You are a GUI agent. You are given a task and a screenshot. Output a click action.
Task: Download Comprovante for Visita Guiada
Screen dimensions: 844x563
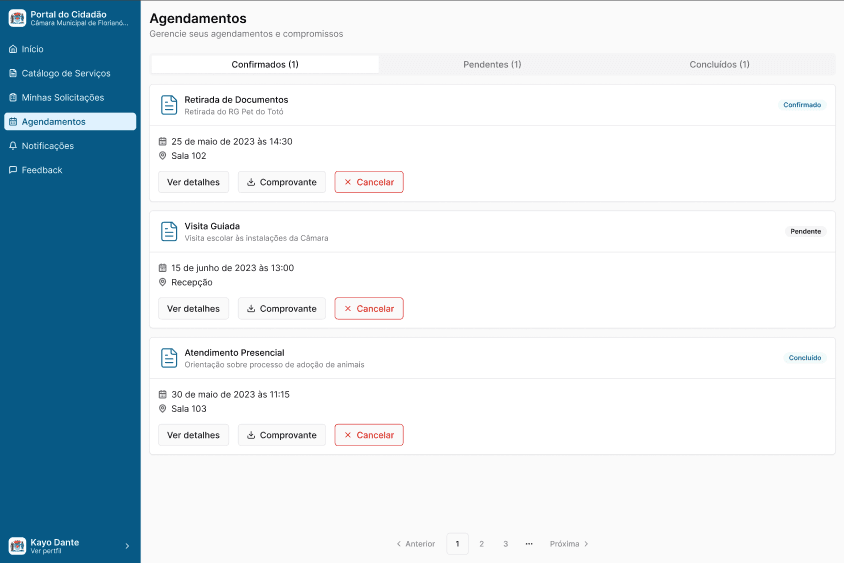tap(282, 308)
